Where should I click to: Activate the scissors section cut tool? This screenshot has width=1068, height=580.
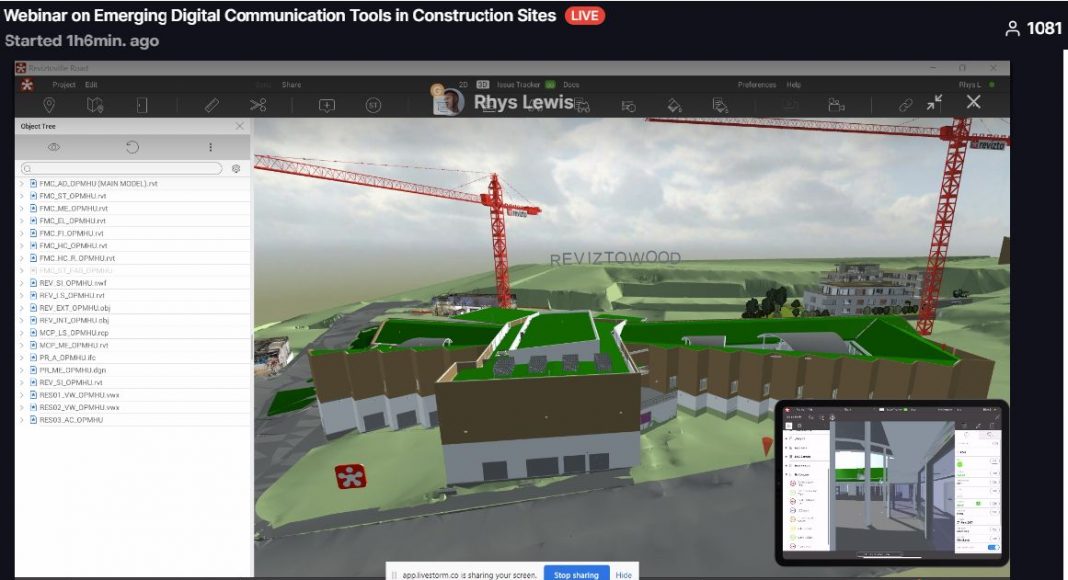[258, 104]
